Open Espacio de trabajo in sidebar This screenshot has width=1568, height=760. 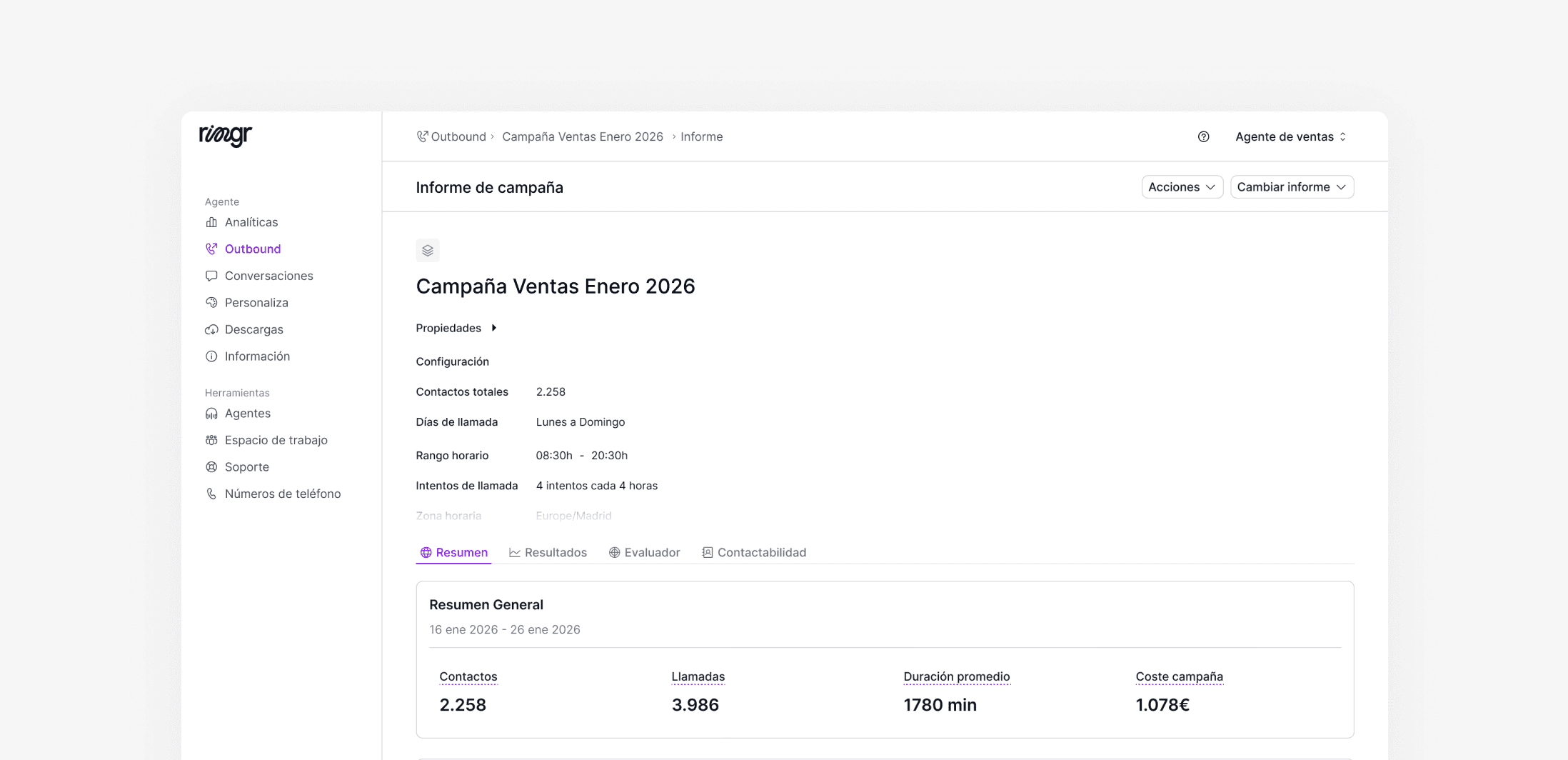coord(276,440)
